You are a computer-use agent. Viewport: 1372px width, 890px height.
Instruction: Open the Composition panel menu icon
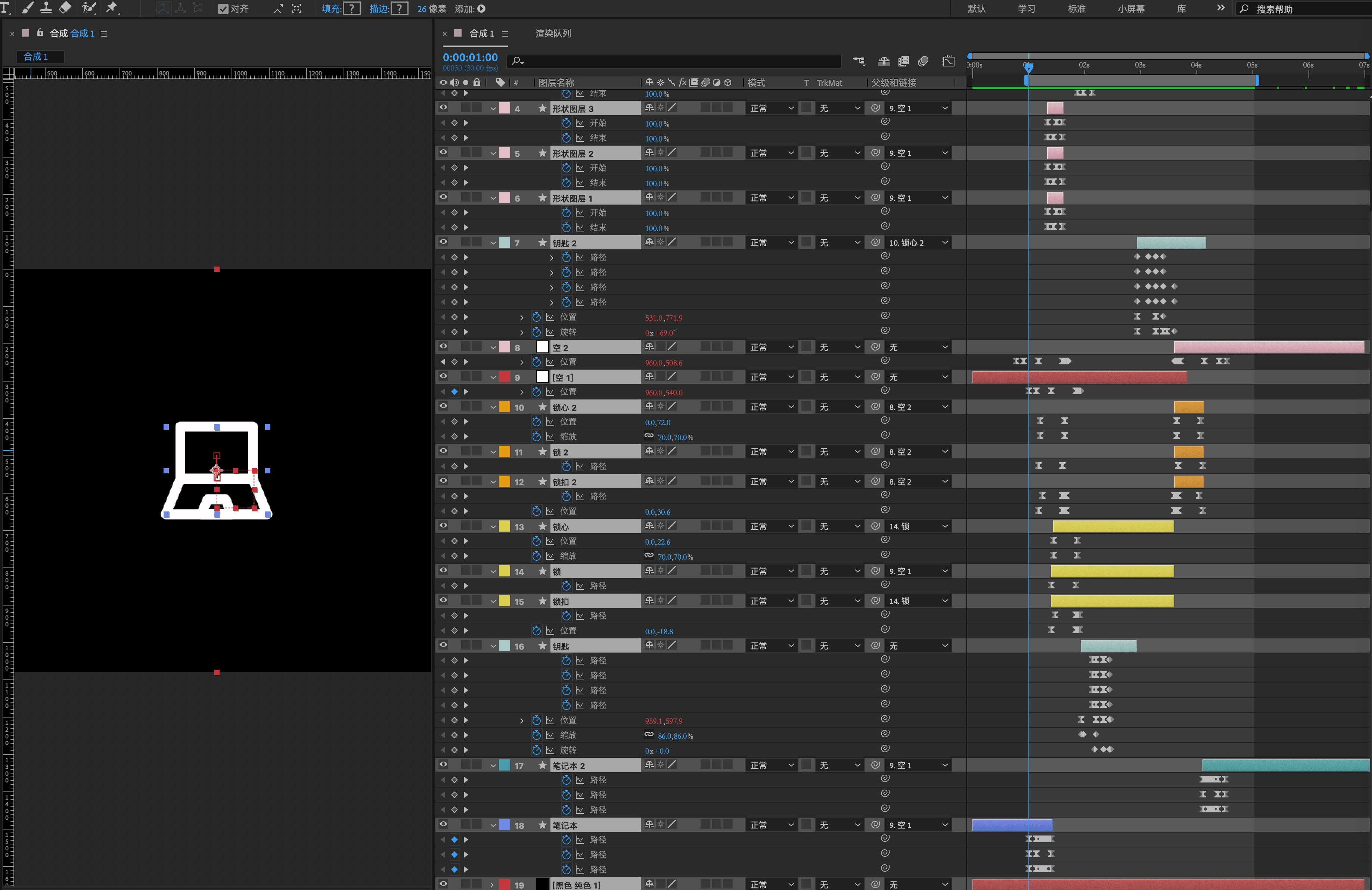(x=104, y=34)
